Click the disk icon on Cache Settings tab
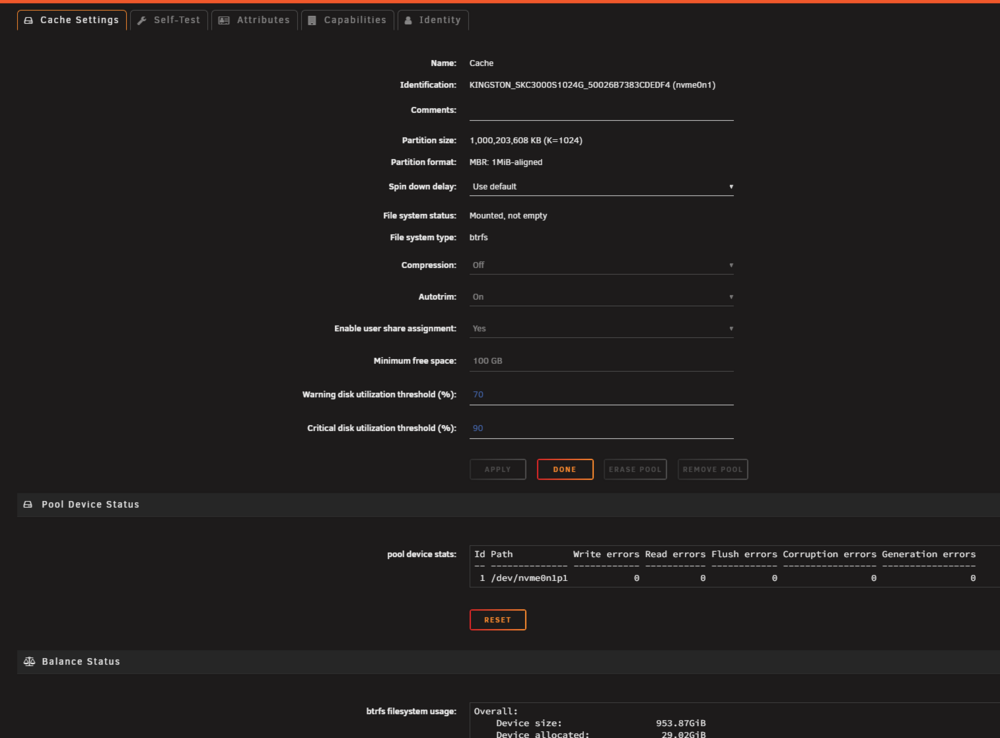The image size is (1000, 738). (28, 20)
